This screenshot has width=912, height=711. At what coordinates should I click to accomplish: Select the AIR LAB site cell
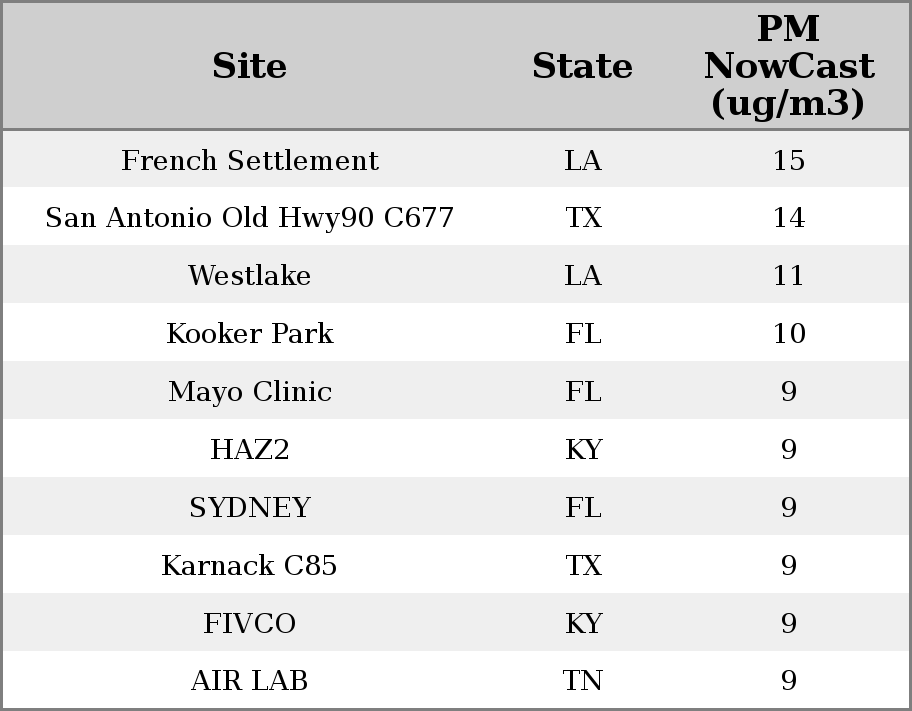click(249, 681)
